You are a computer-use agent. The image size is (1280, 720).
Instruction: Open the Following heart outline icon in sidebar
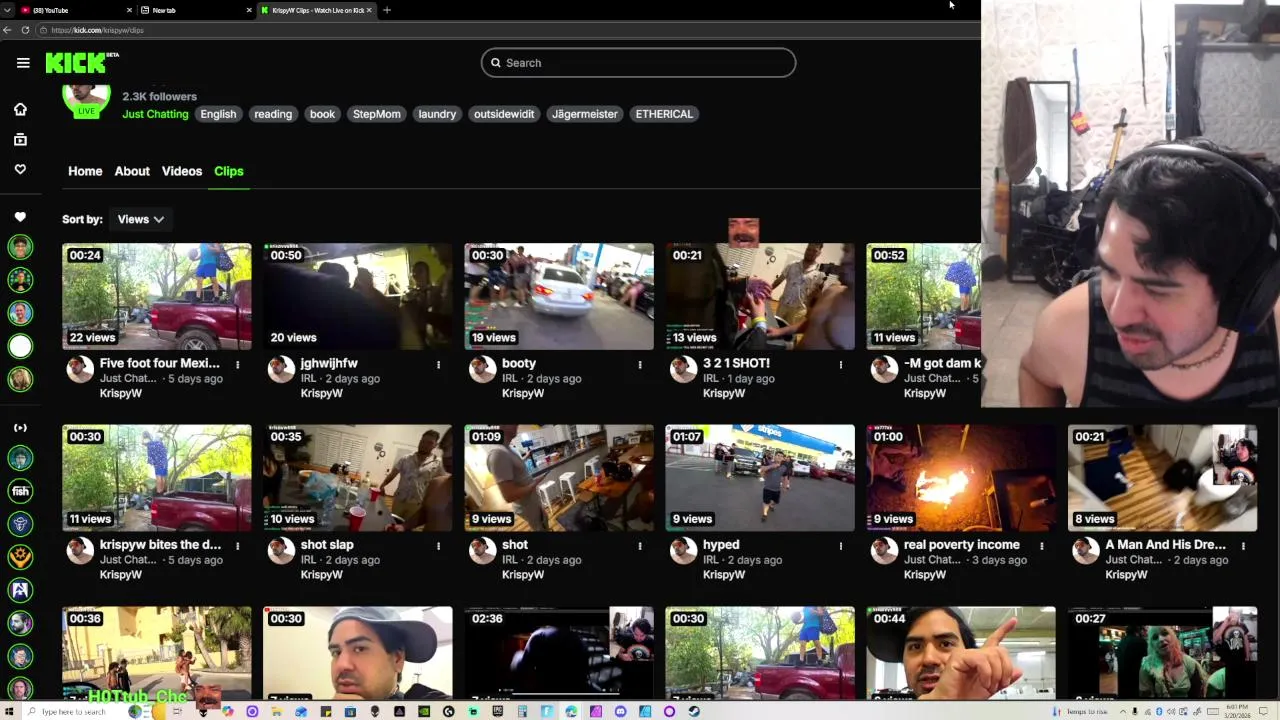click(20, 170)
